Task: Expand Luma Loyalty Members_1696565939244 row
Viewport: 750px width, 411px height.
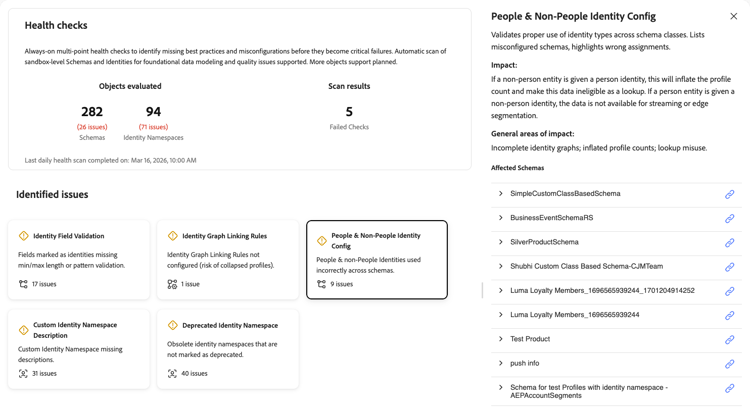Action: [501, 315]
